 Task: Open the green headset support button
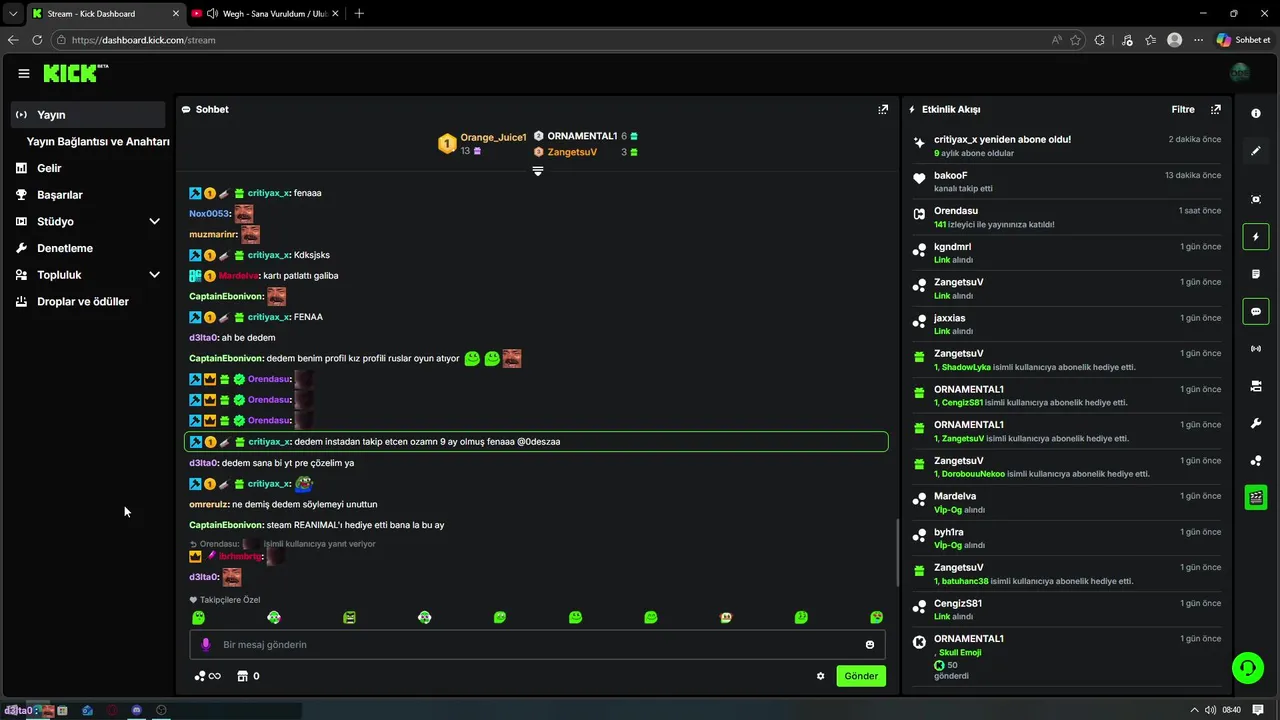pos(1247,667)
